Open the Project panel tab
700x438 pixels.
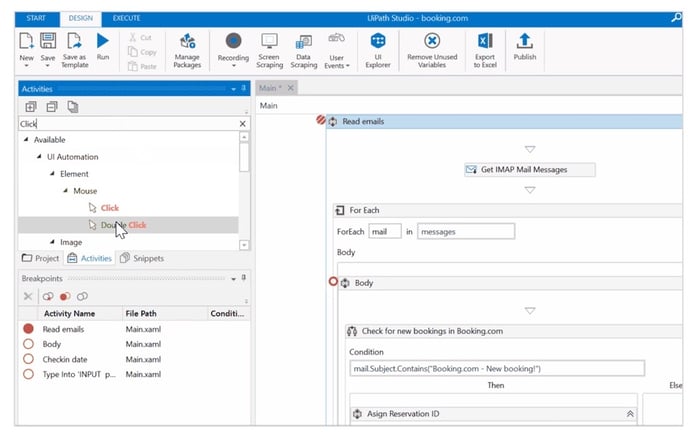[x=41, y=258]
